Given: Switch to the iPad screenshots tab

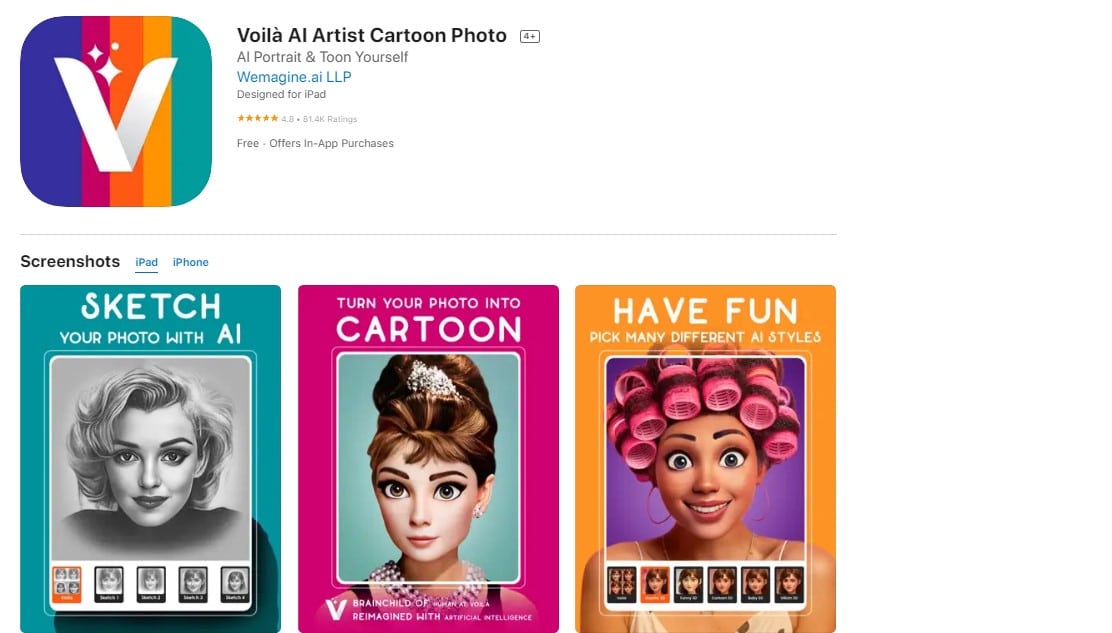Looking at the screenshot, I should point(147,262).
